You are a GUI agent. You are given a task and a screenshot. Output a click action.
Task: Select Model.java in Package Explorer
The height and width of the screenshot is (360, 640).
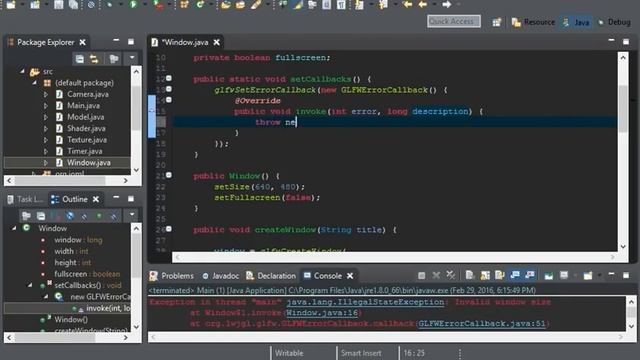pyautogui.click(x=85, y=117)
